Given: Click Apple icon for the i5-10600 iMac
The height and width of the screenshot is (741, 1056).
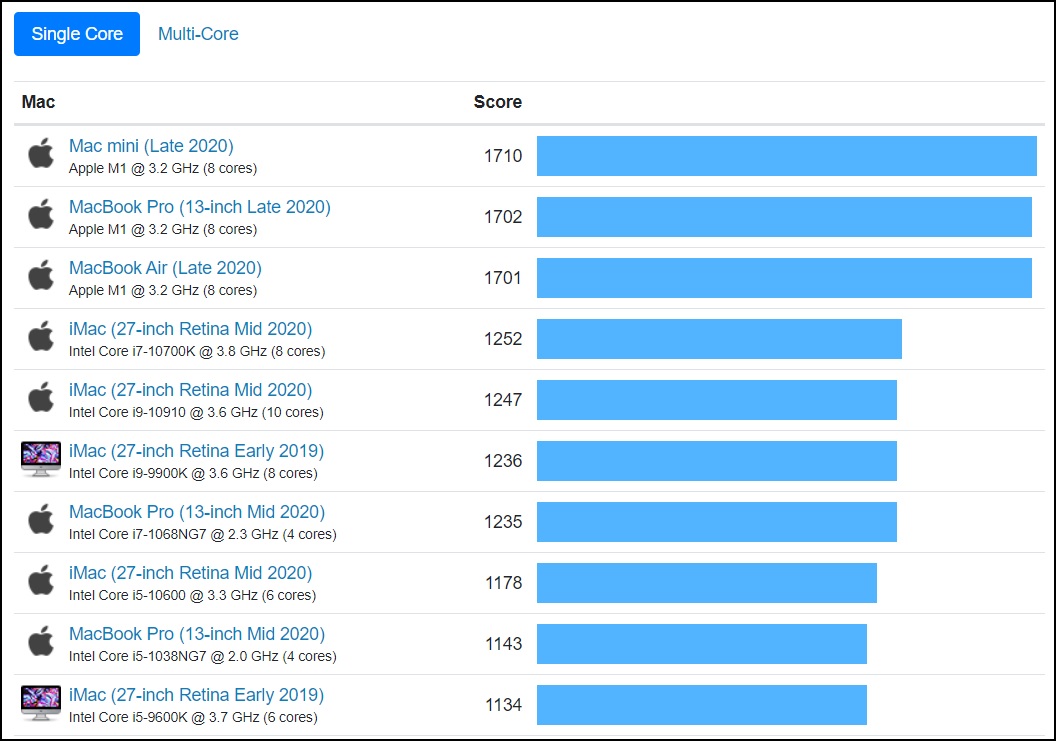Looking at the screenshot, I should (x=41, y=582).
